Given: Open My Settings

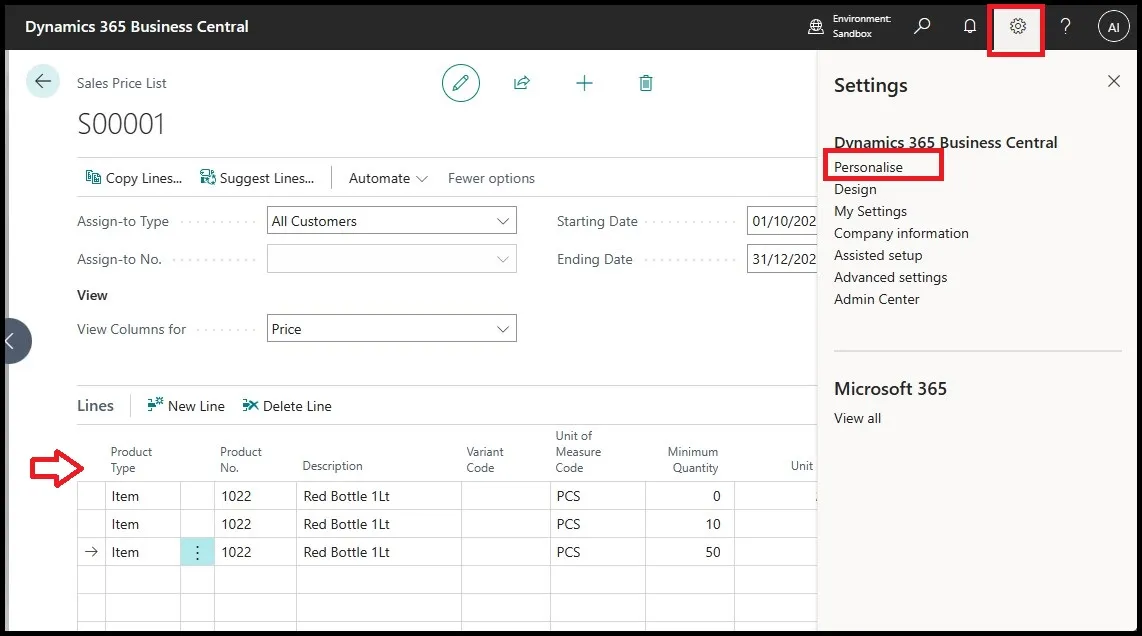Looking at the screenshot, I should (x=870, y=211).
